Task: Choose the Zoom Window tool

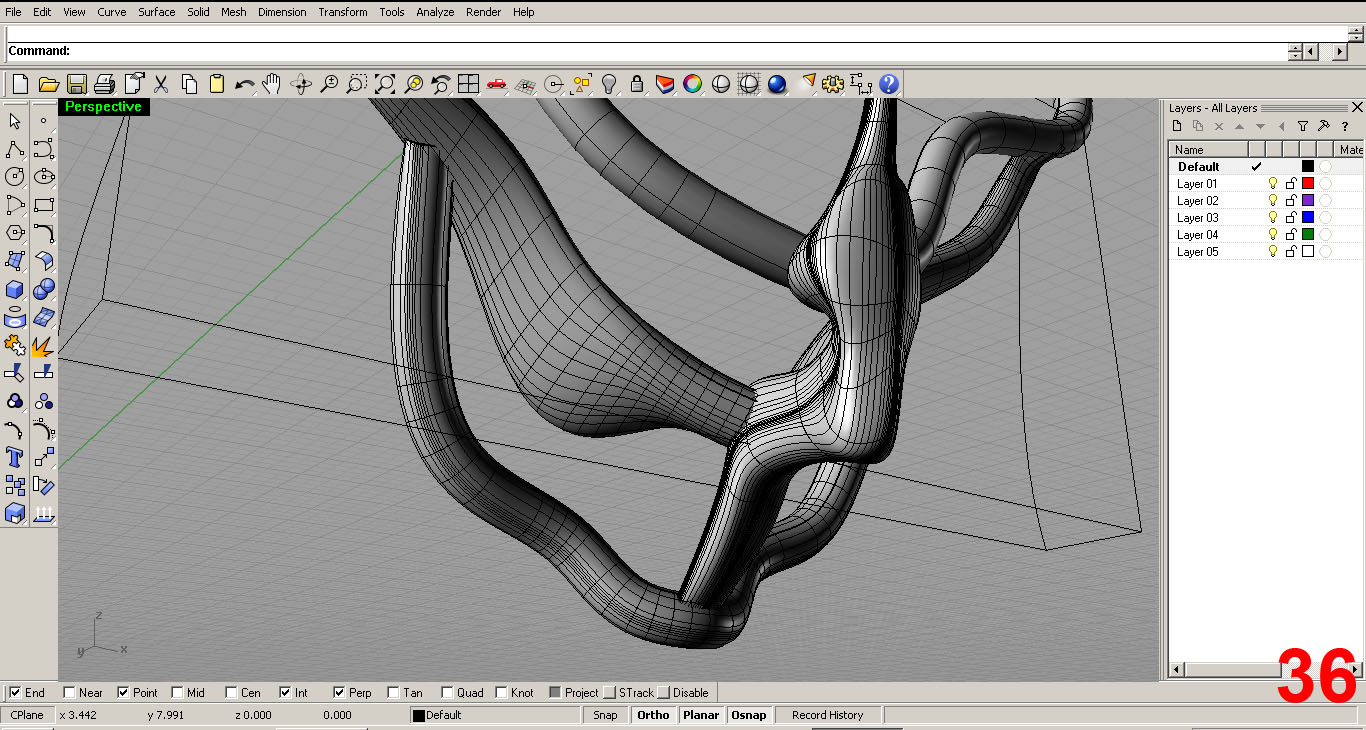Action: pos(357,84)
